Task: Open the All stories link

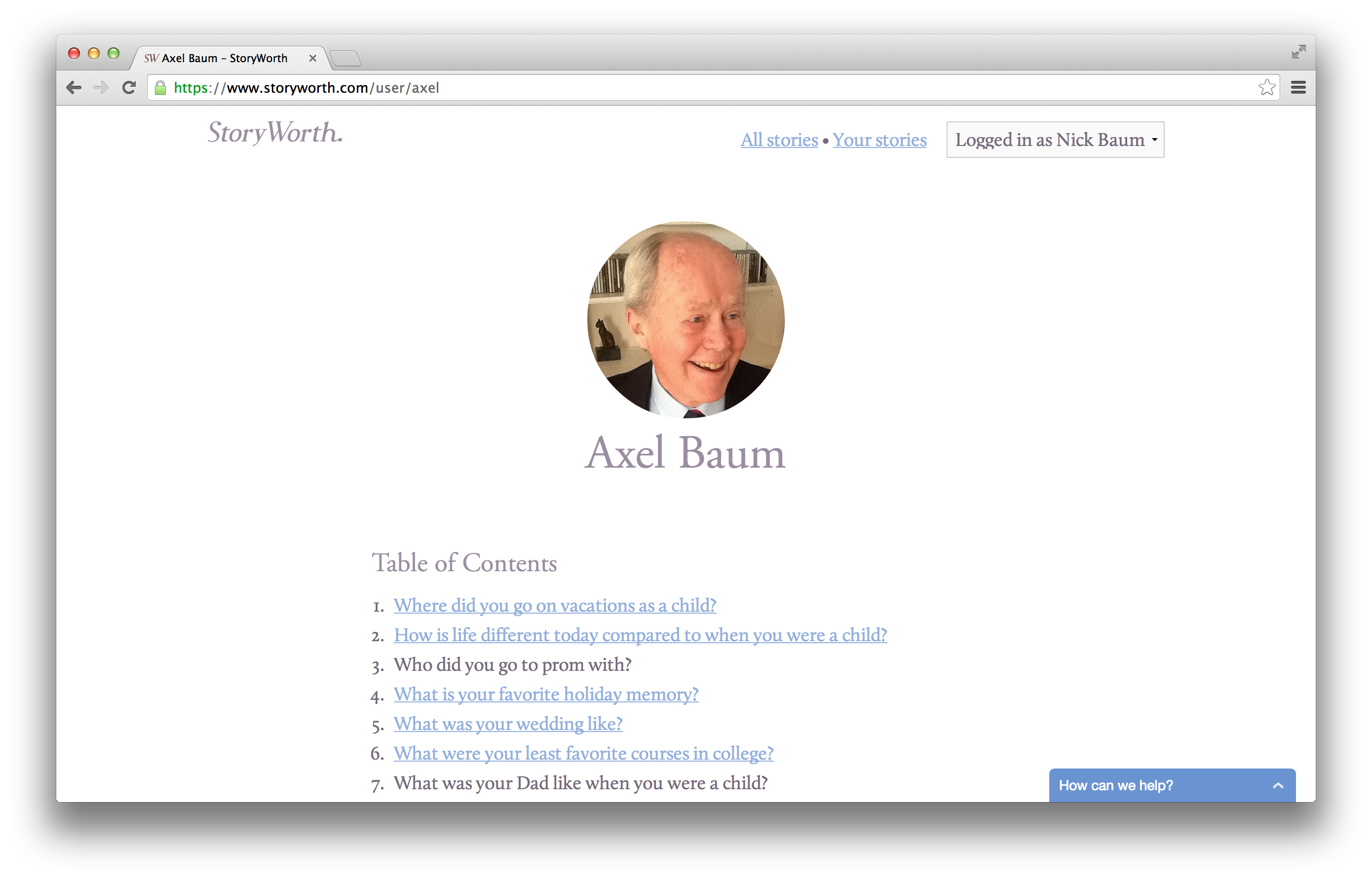Action: [779, 140]
